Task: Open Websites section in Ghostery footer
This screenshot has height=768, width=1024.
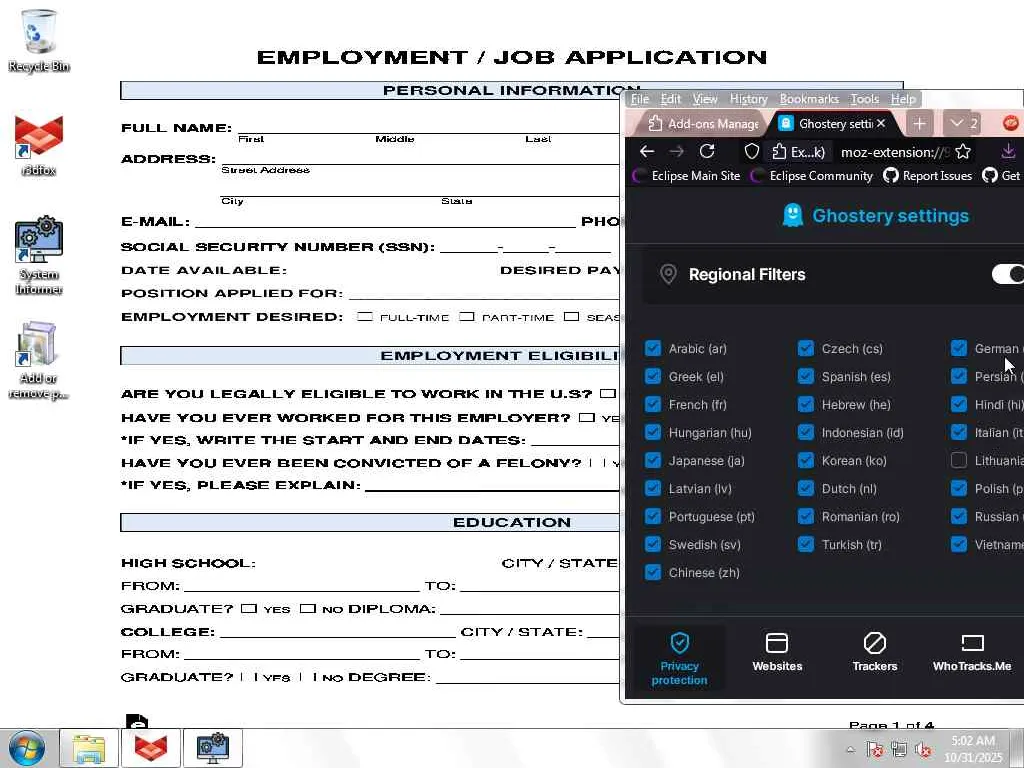Action: pyautogui.click(x=777, y=652)
